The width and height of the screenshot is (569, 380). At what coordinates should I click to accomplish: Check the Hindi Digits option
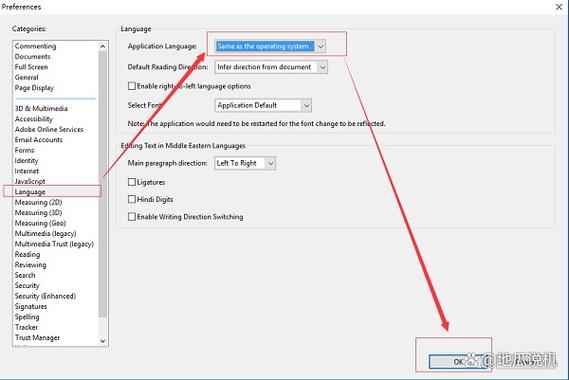pyautogui.click(x=132, y=199)
